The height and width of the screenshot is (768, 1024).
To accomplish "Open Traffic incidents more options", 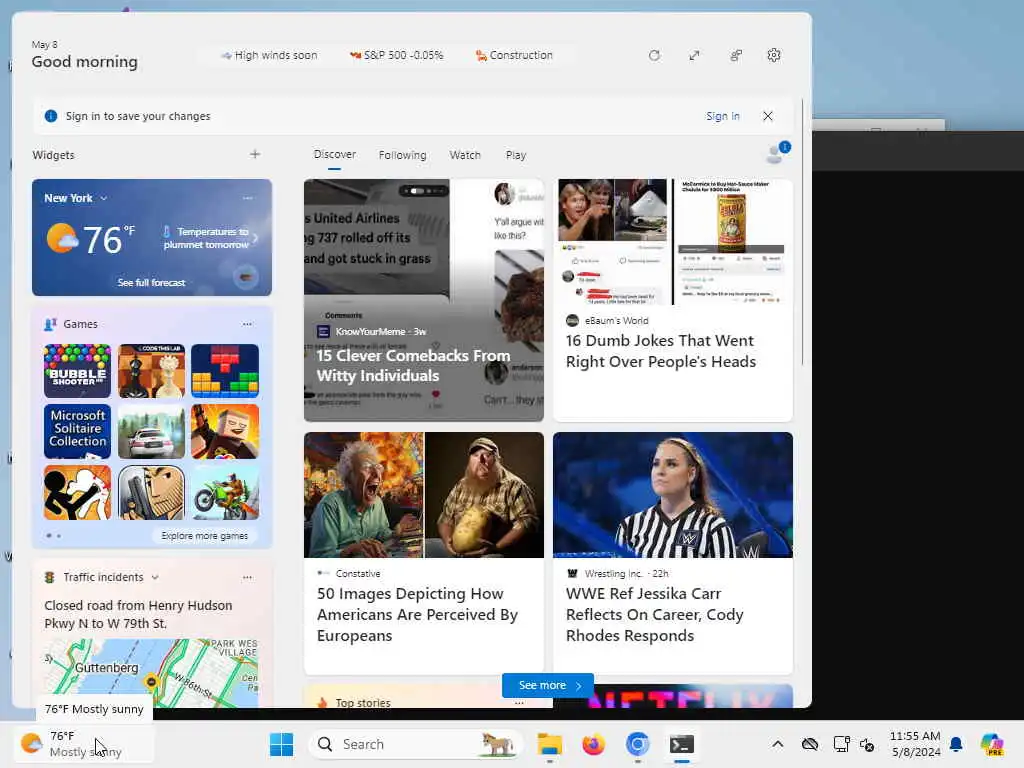I will point(248,577).
